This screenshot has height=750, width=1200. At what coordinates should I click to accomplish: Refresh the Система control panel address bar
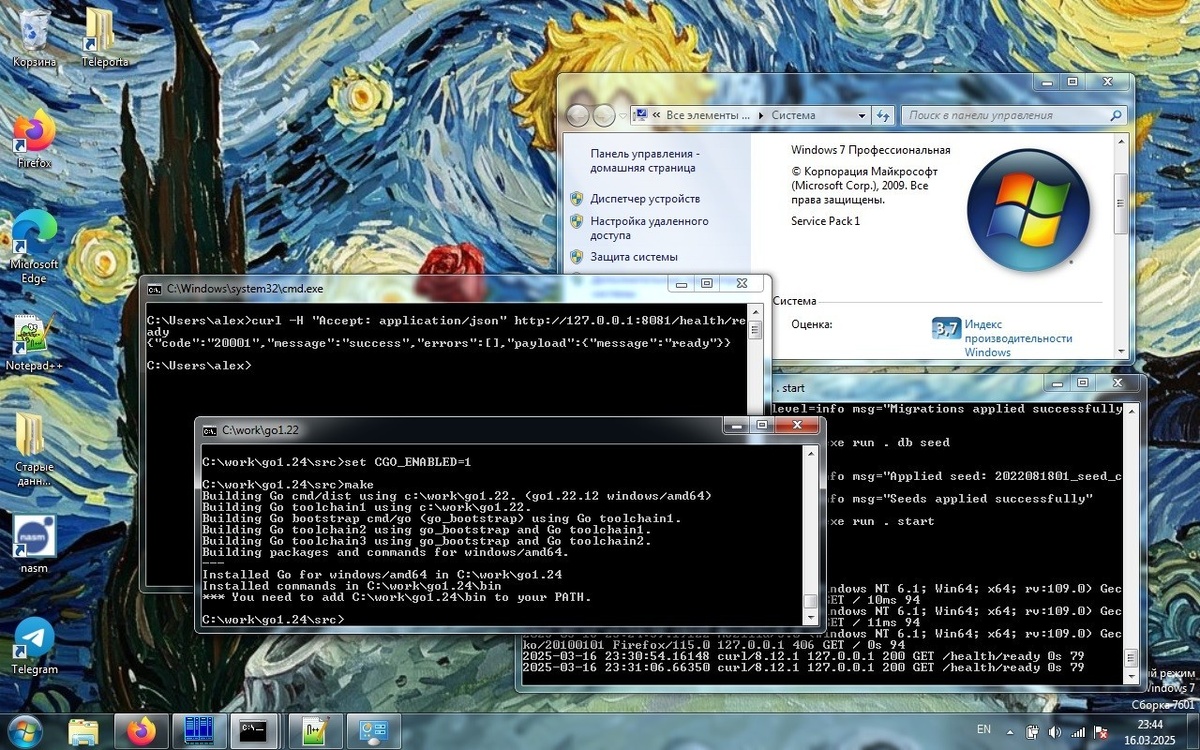pyautogui.click(x=884, y=115)
